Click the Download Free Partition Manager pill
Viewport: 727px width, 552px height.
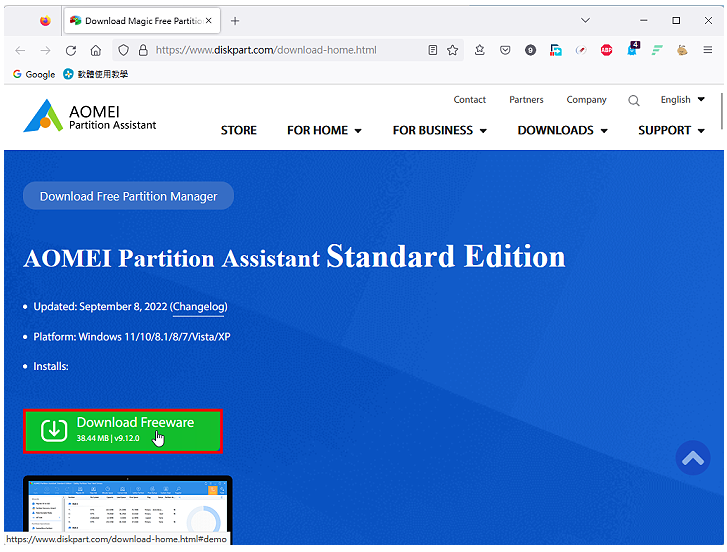(x=128, y=196)
